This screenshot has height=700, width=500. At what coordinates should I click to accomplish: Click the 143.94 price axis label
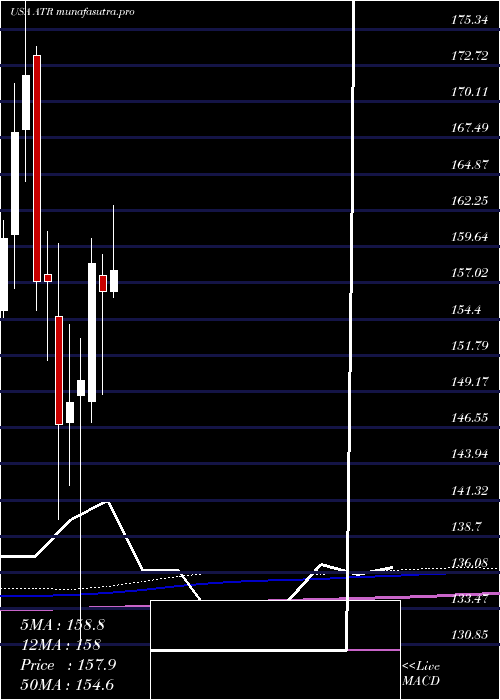point(469,454)
